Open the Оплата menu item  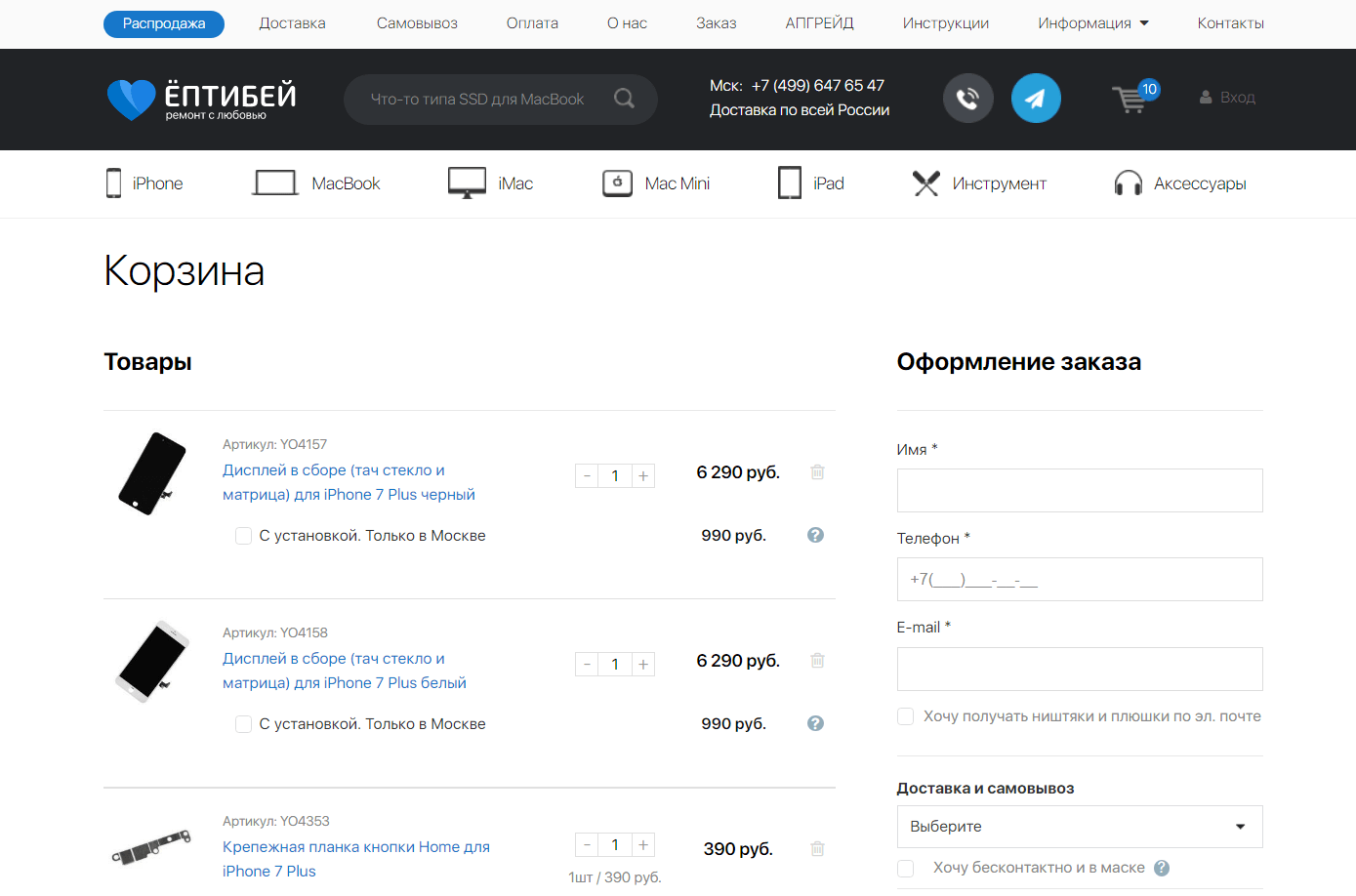click(x=532, y=23)
